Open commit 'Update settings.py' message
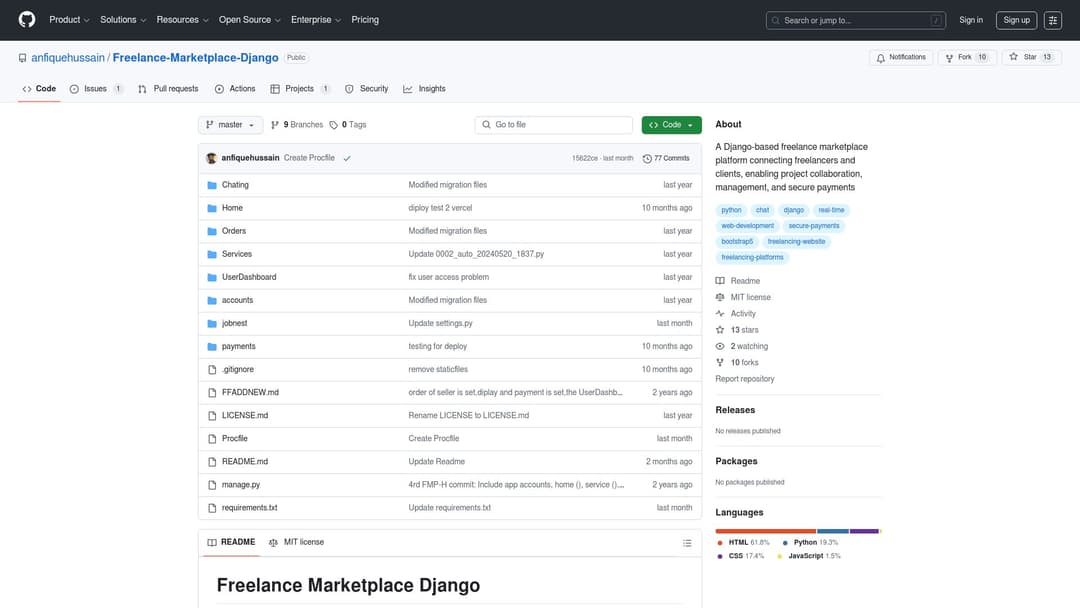 [x=440, y=323]
